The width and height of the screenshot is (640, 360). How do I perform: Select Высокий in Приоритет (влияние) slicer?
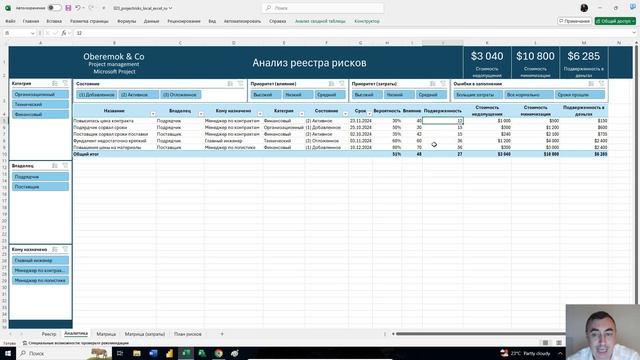[266, 95]
